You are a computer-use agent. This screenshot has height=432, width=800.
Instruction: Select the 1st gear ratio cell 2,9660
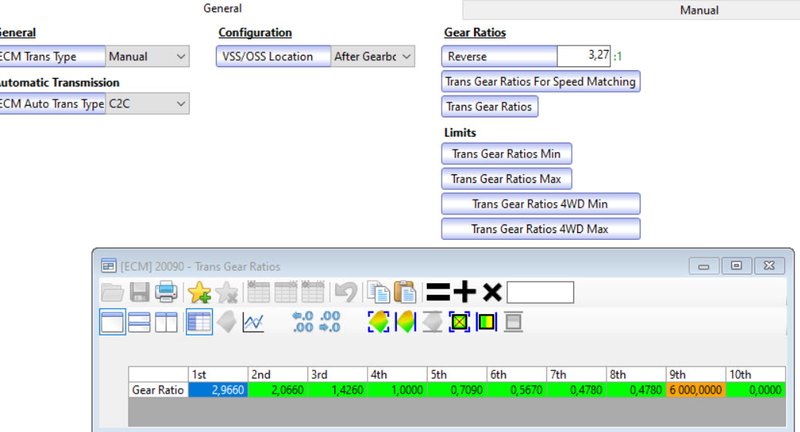coord(218,390)
